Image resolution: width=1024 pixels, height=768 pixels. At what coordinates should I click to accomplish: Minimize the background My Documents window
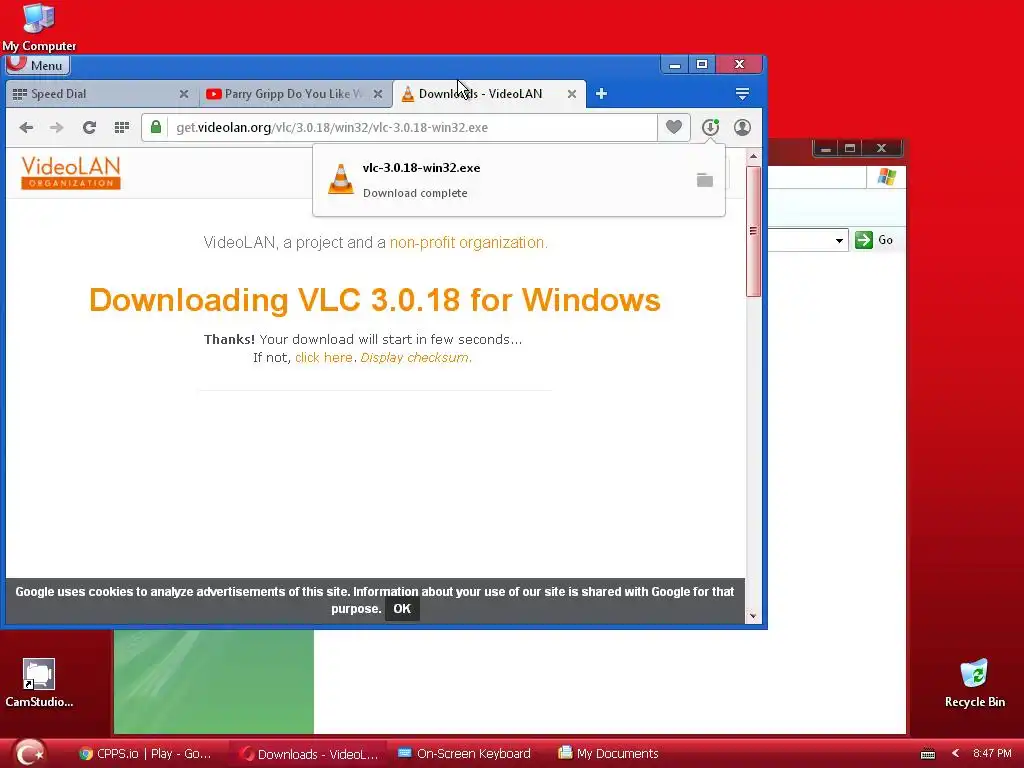(825, 148)
